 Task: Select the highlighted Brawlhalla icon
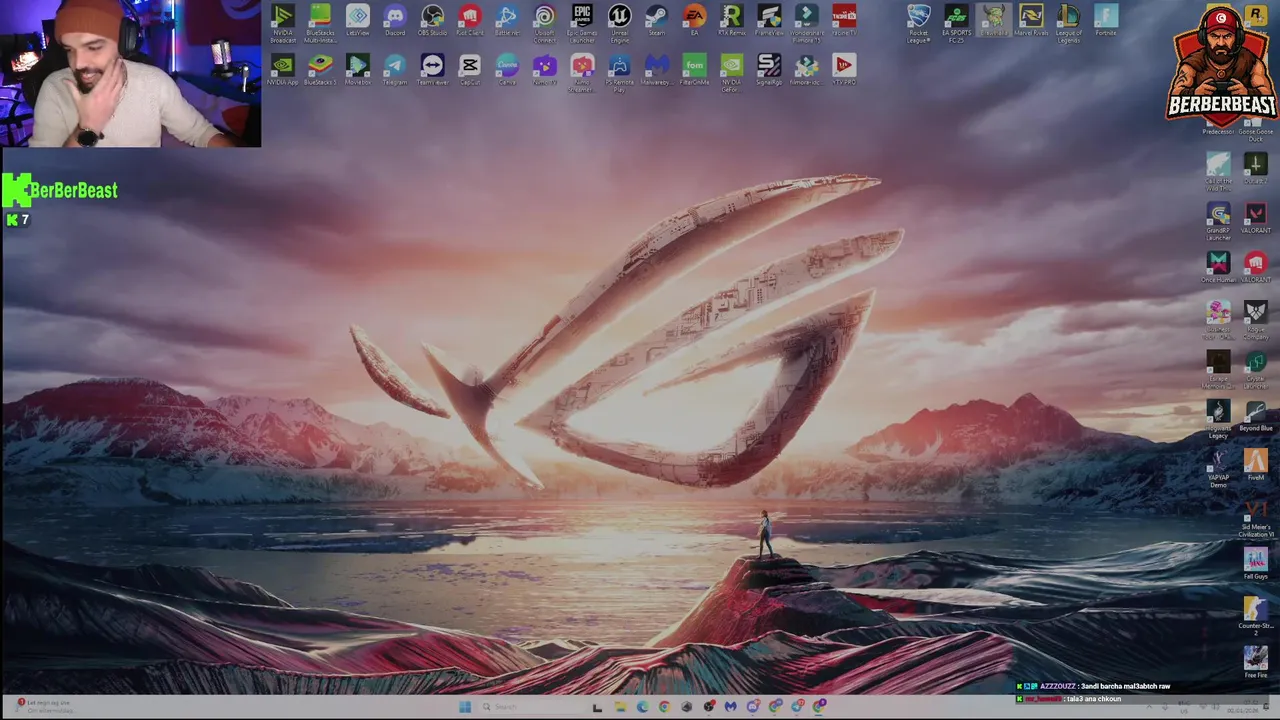click(x=994, y=20)
